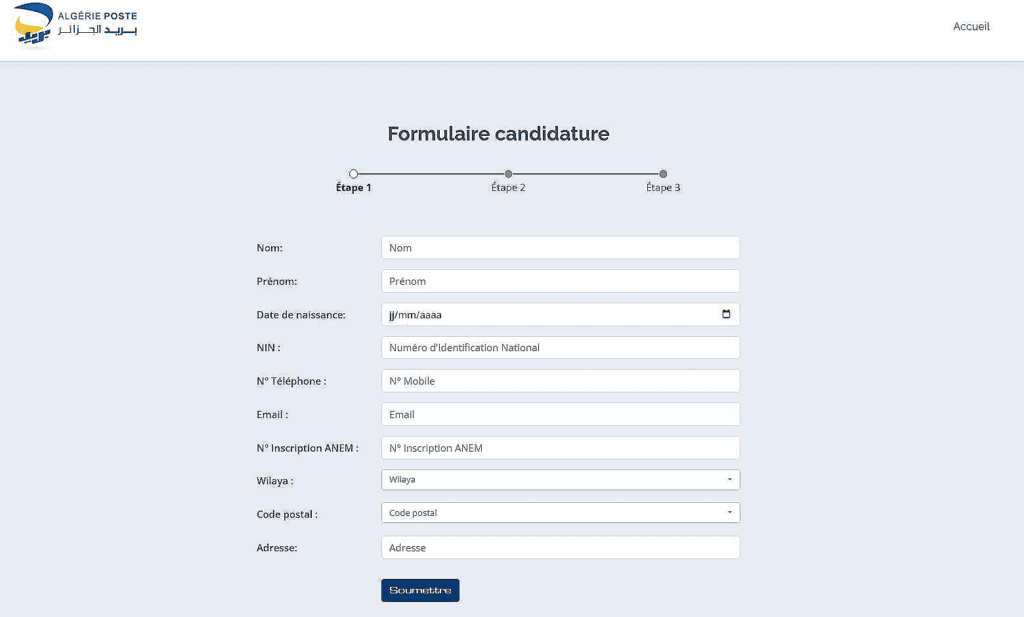Click the Étape 2 step label

[508, 187]
